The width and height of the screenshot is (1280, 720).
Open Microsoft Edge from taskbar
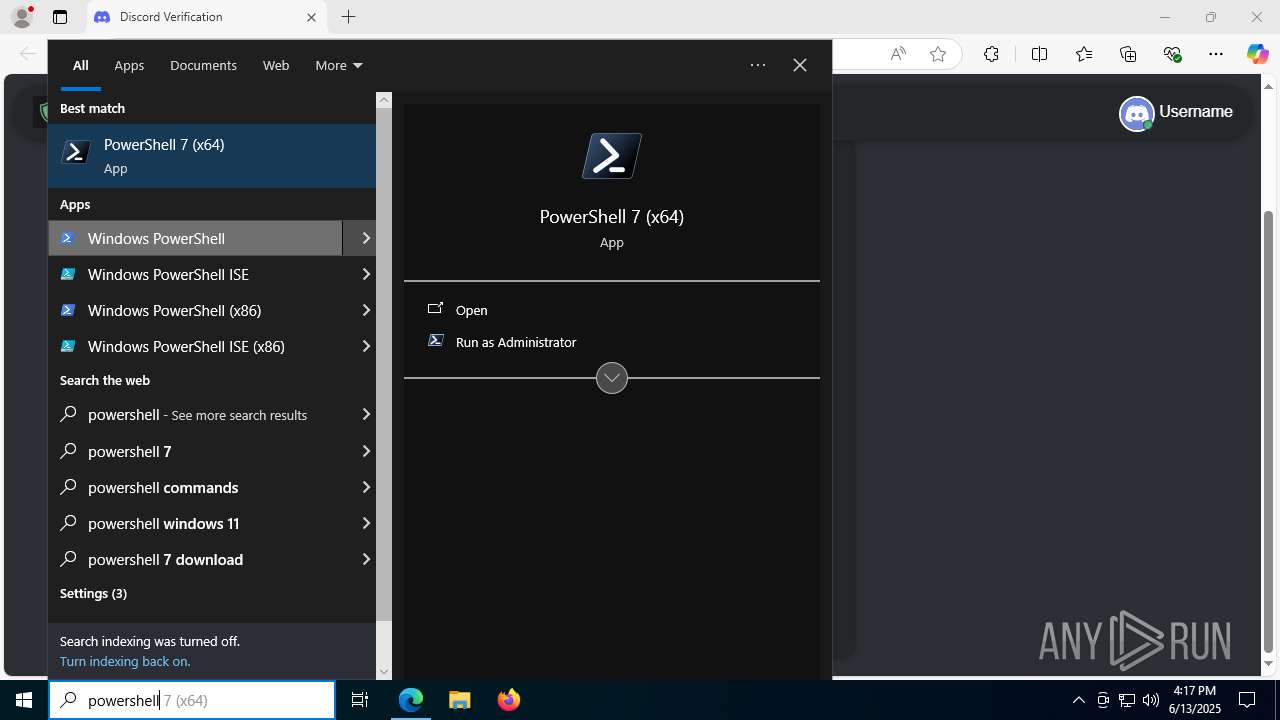411,700
